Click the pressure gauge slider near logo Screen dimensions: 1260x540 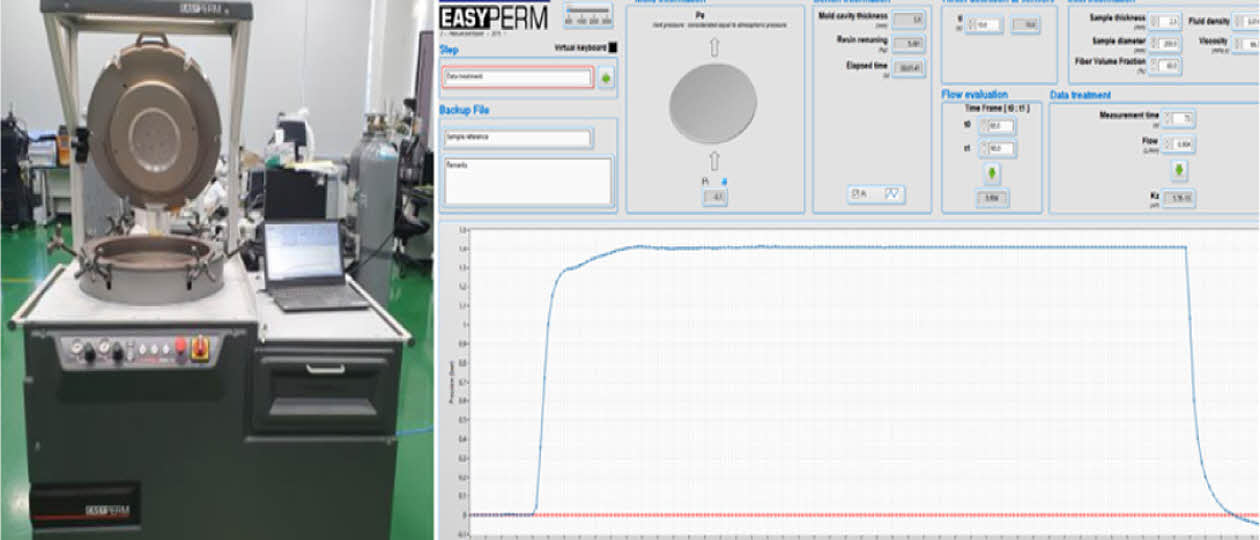[587, 13]
